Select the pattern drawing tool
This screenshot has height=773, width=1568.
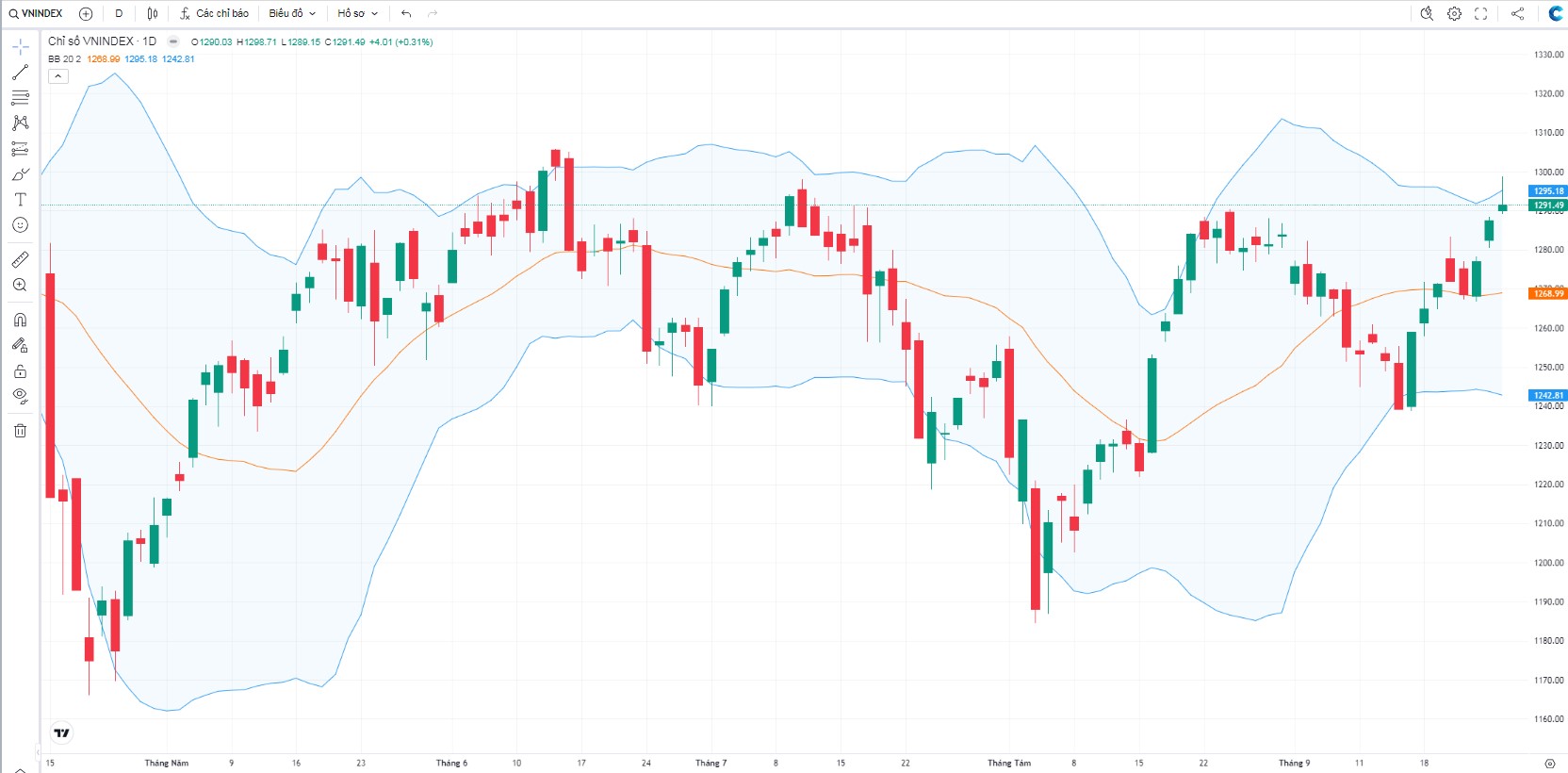click(20, 123)
